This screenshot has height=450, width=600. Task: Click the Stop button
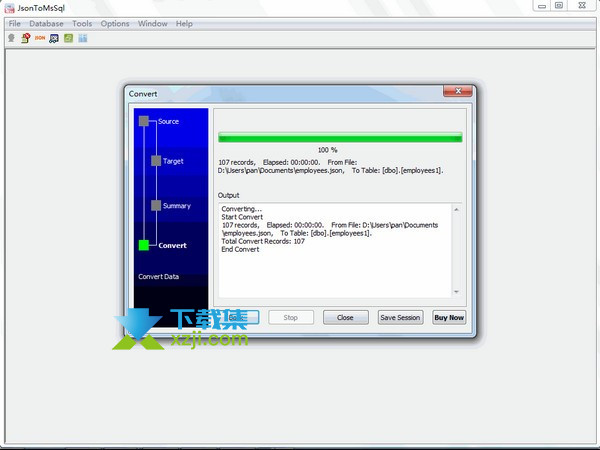click(291, 317)
